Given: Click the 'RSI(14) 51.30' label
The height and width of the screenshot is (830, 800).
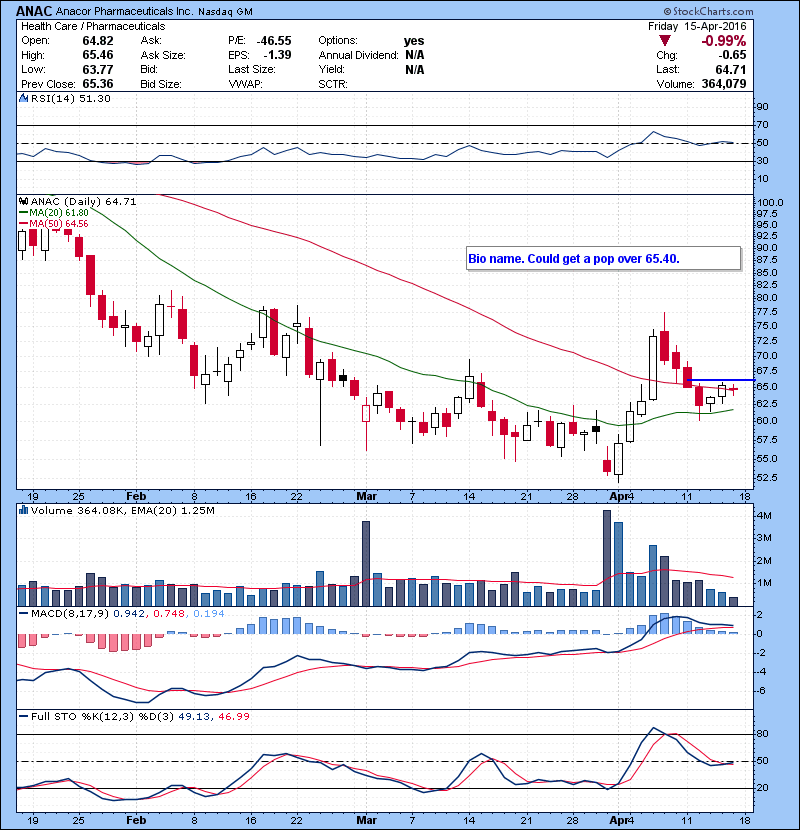Looking at the screenshot, I should pyautogui.click(x=70, y=98).
